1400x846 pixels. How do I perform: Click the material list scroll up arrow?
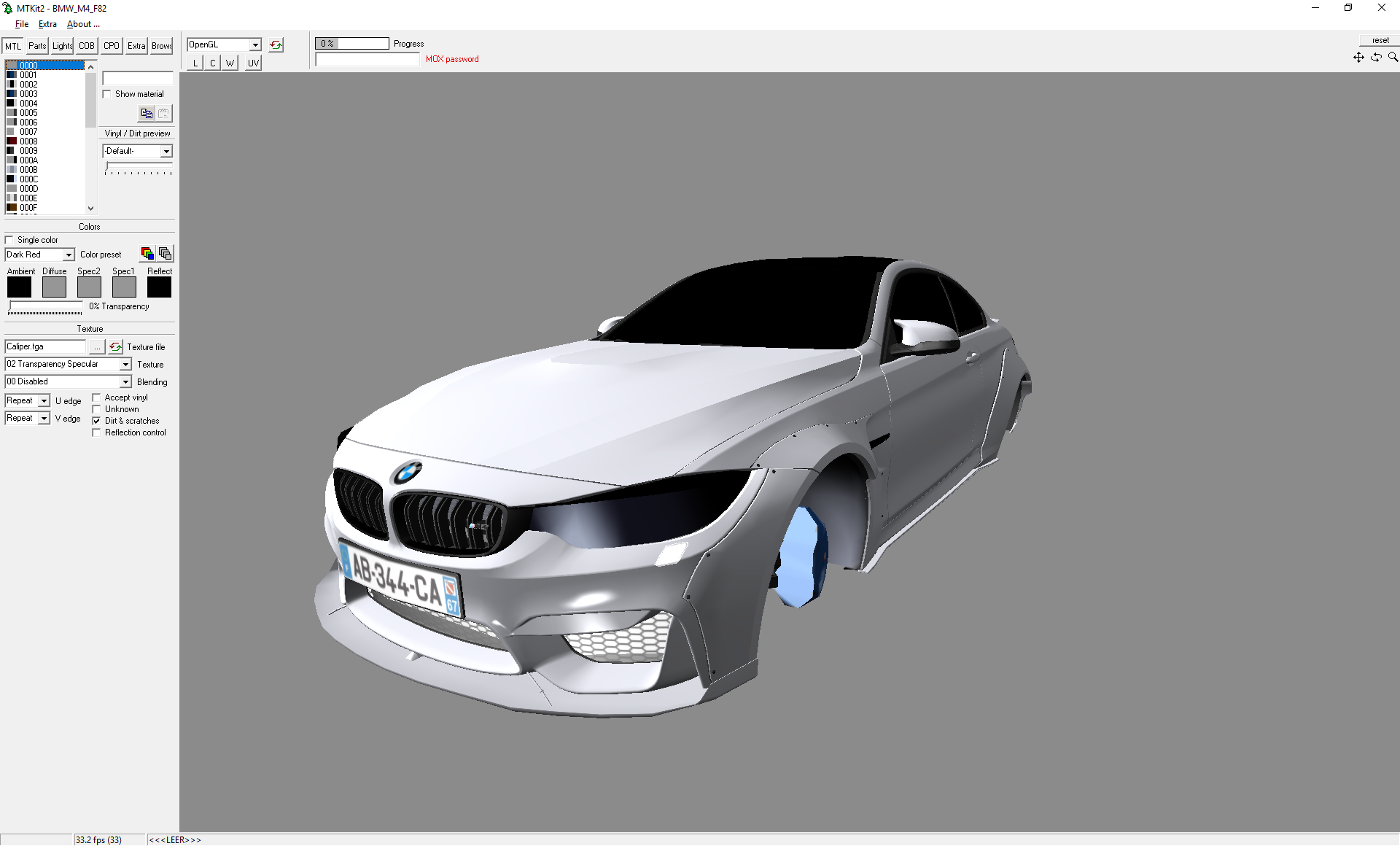tap(90, 66)
